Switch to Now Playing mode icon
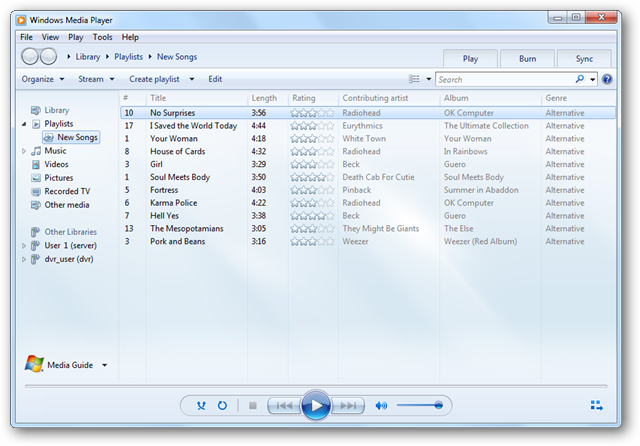Image resolution: width=640 pixels, height=446 pixels. coord(597,405)
